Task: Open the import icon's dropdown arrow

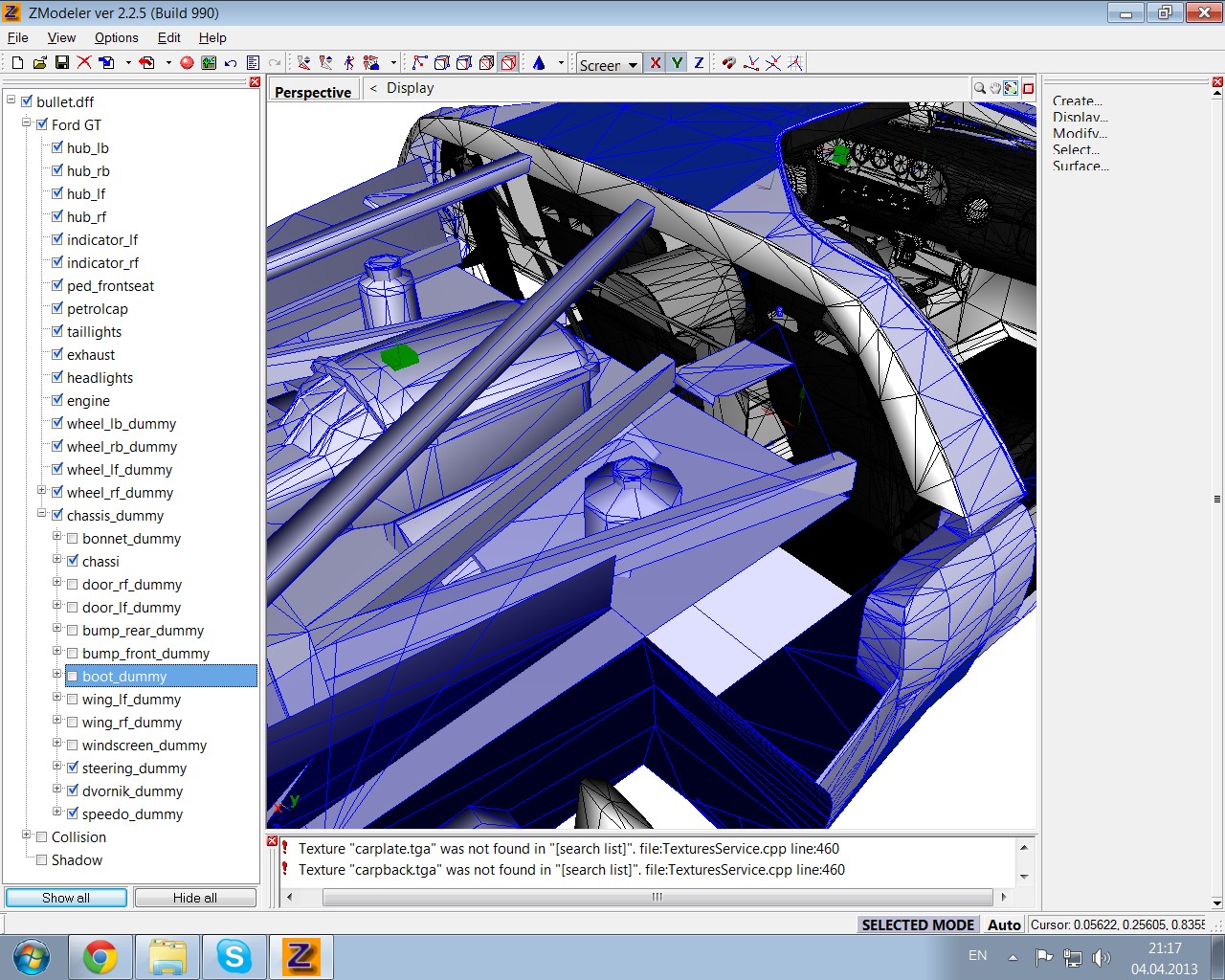Action: click(x=128, y=63)
